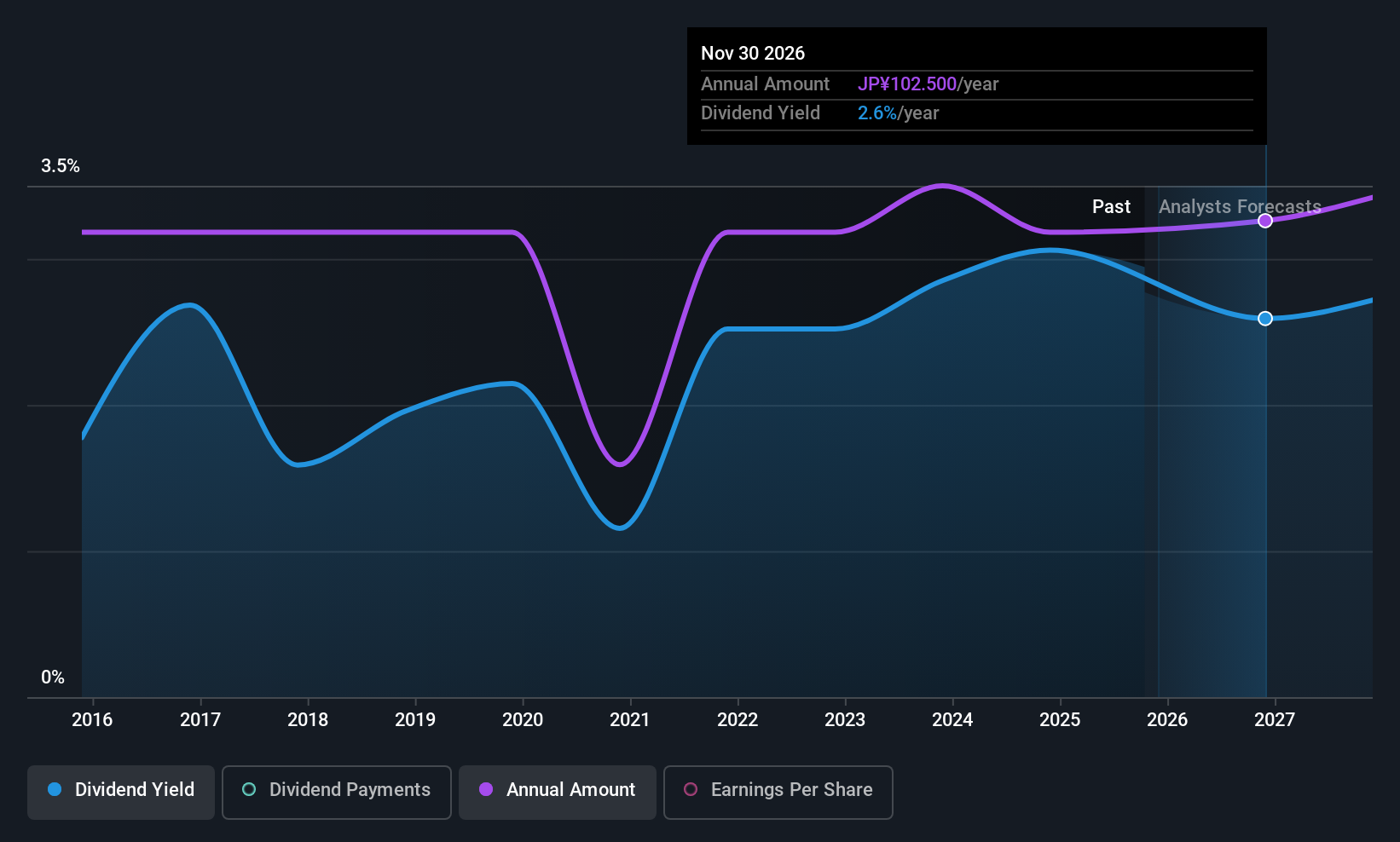Click the Past section label

point(1111,206)
